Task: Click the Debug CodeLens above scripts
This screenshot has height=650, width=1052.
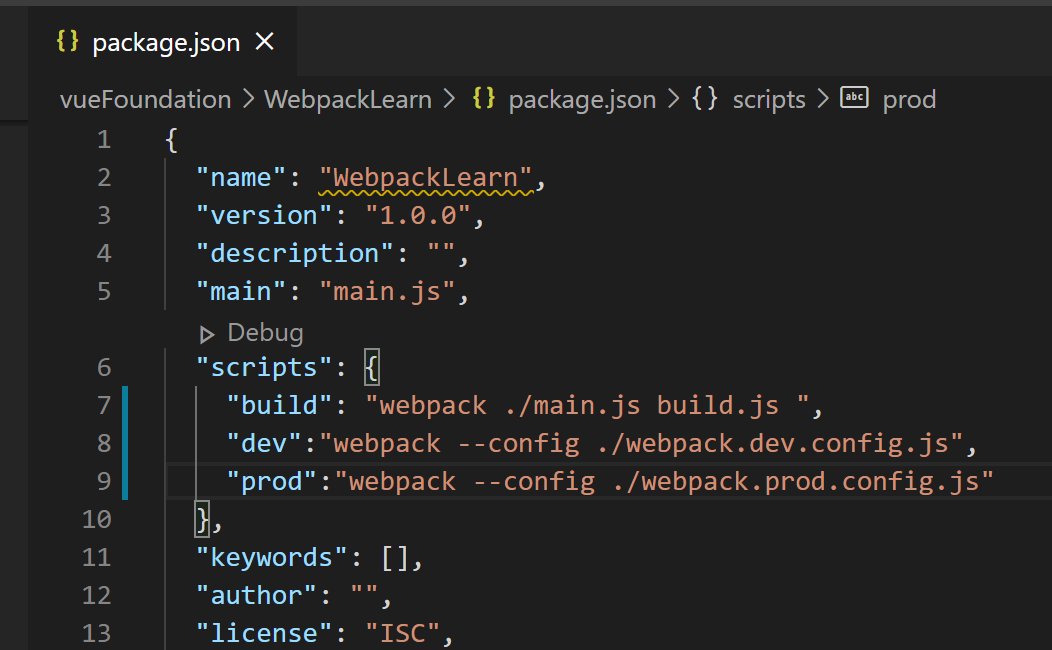Action: (x=265, y=333)
